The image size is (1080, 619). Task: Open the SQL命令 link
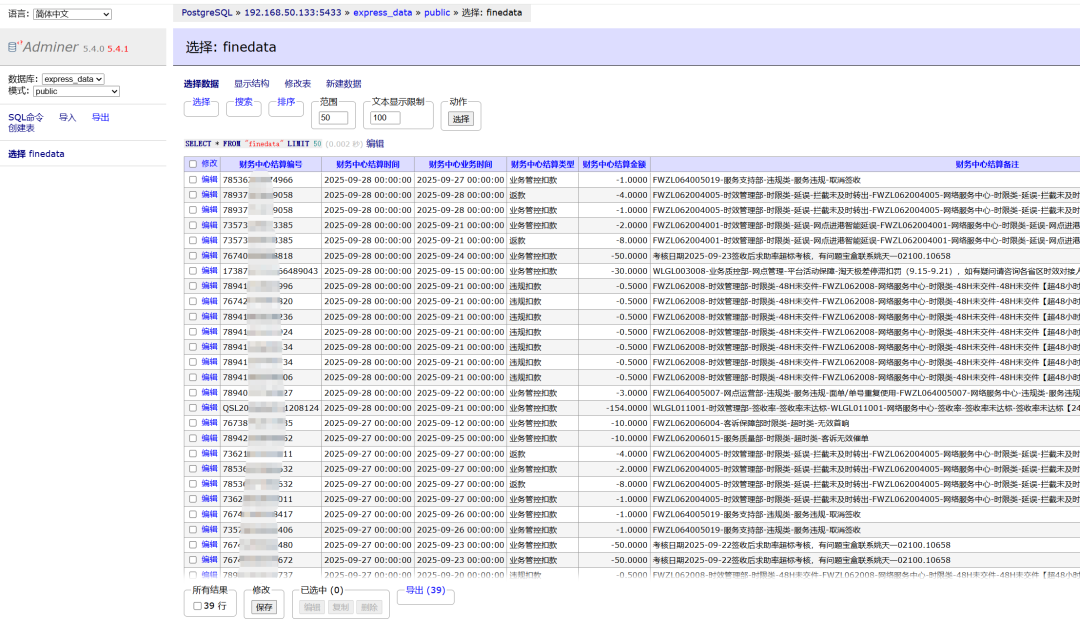click(x=25, y=118)
